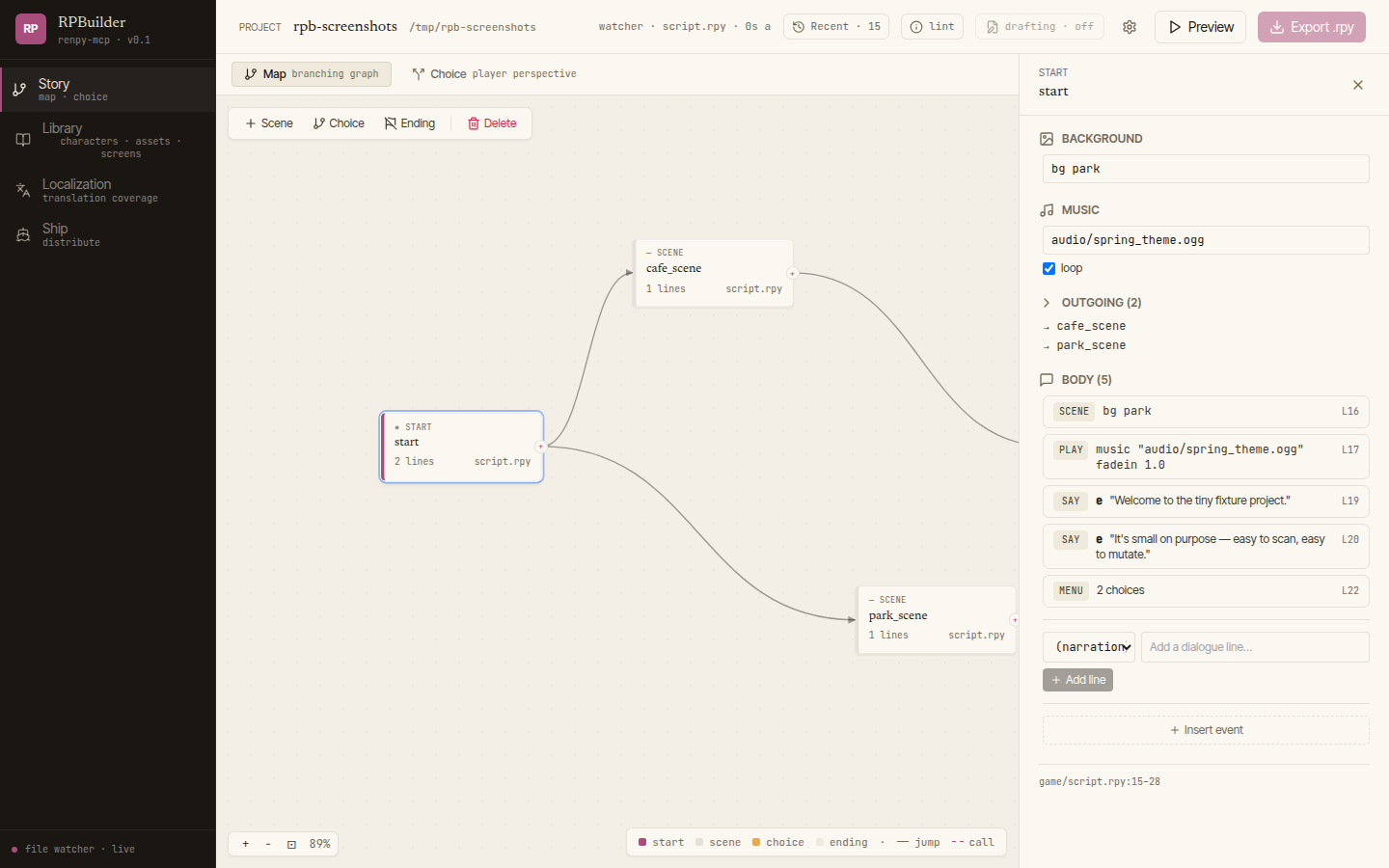Click the Ship icon in sidebar

[x=23, y=234]
